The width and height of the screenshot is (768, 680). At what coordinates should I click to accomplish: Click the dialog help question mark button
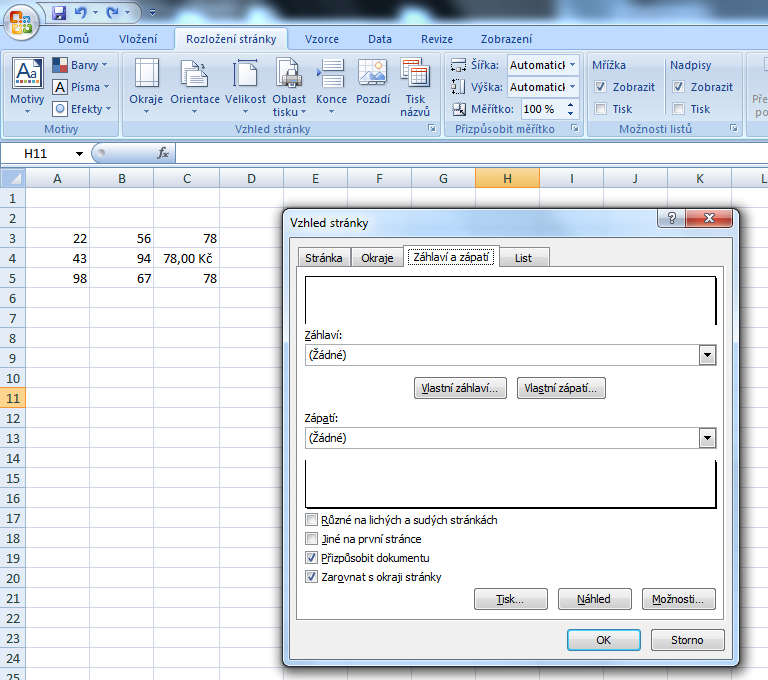point(672,218)
